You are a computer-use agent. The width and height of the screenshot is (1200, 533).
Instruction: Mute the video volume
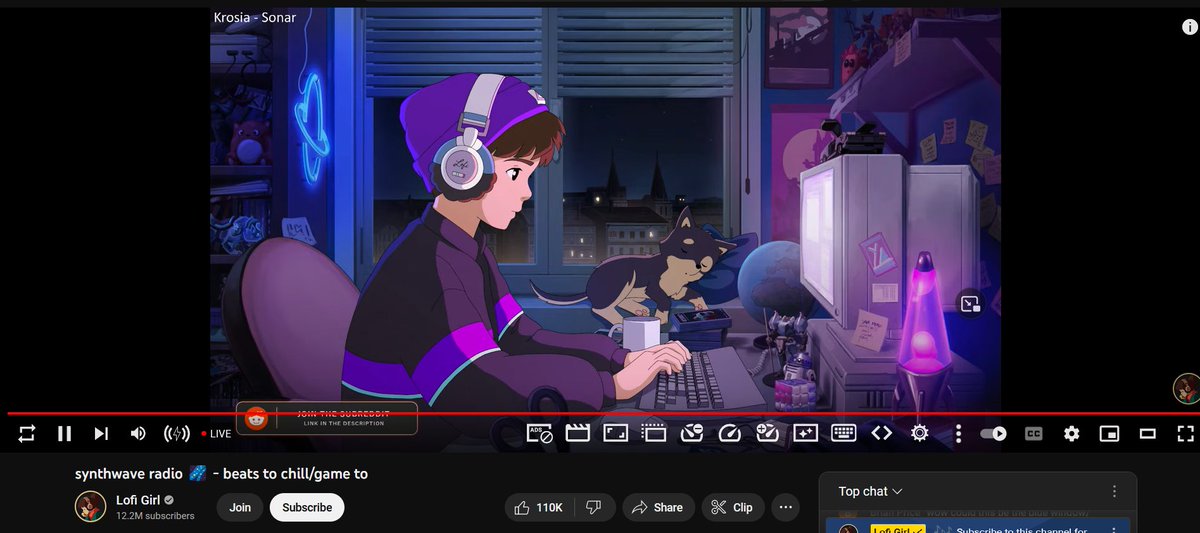138,433
